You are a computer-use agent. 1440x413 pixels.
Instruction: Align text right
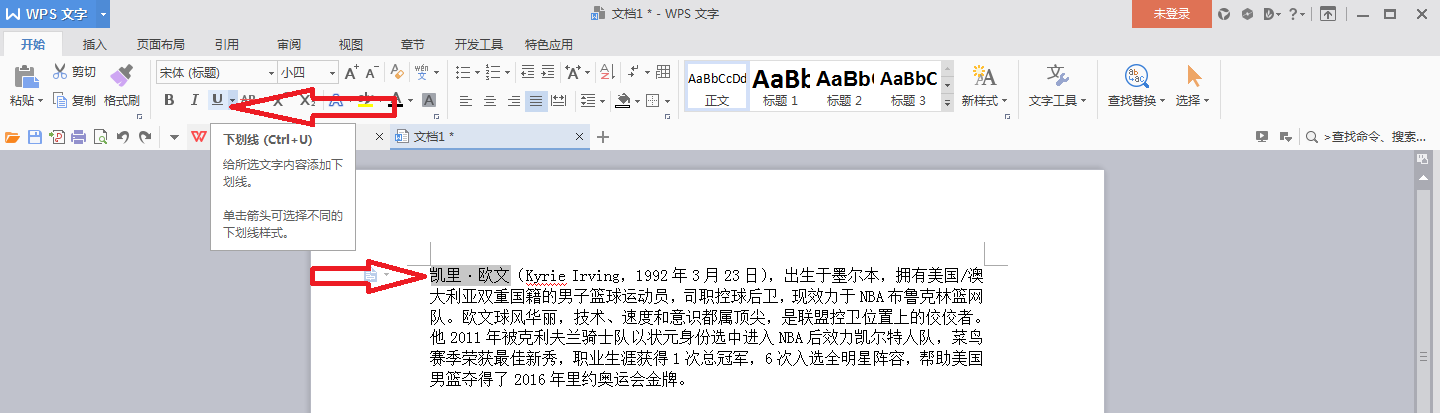[x=513, y=100]
